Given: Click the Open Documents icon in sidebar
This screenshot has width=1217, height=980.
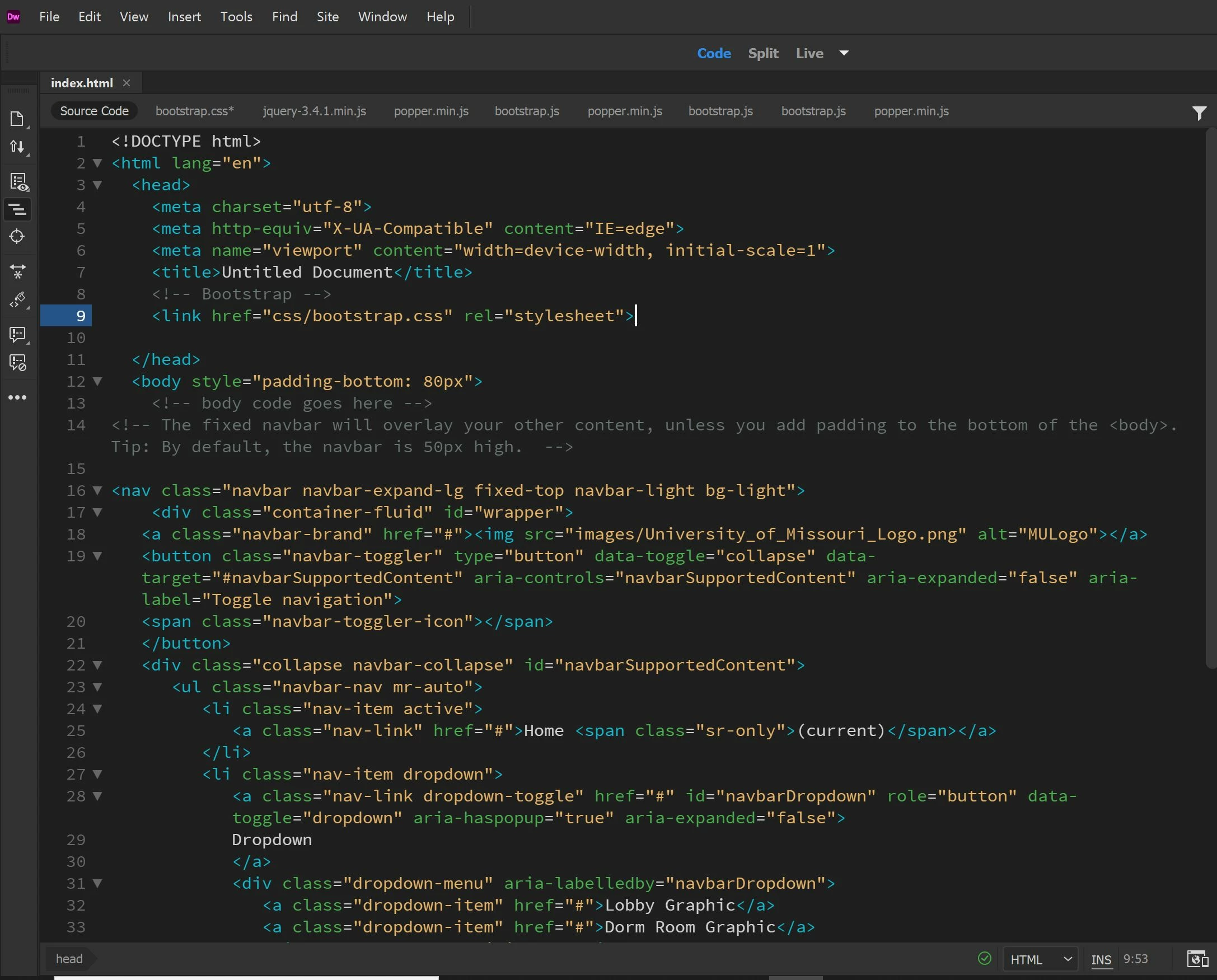Looking at the screenshot, I should click(17, 119).
